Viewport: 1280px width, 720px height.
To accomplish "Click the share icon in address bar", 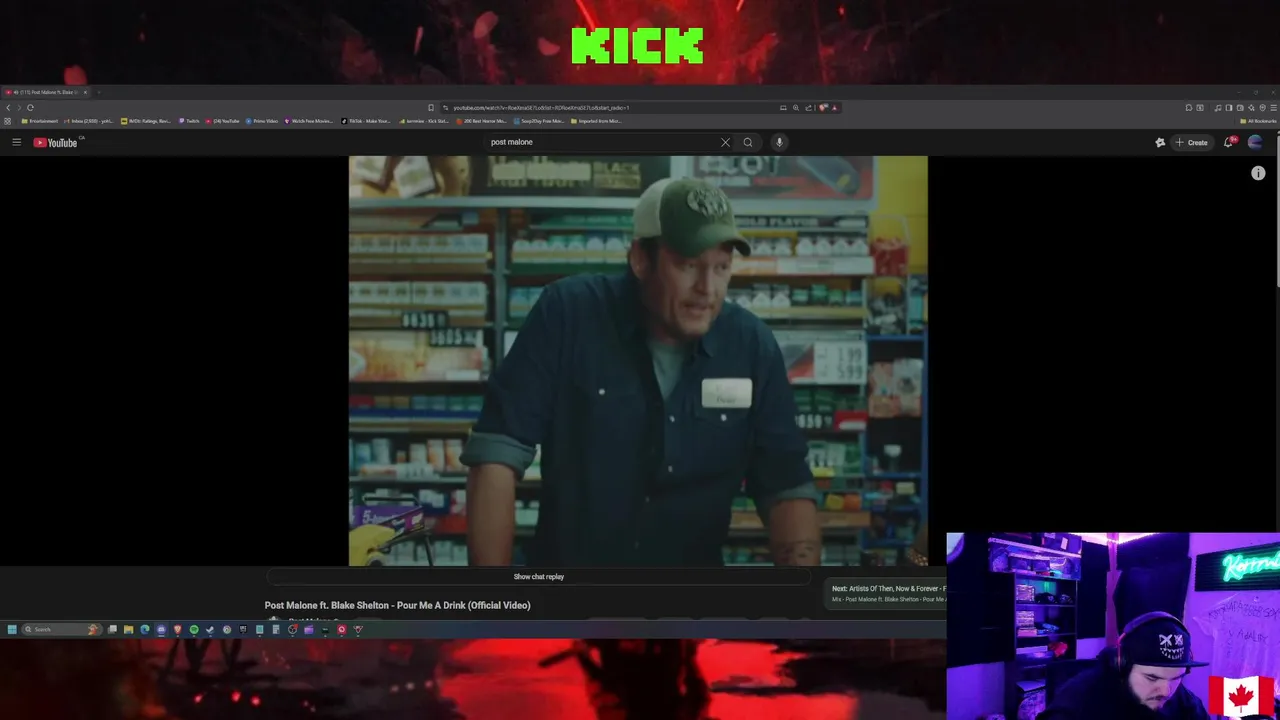I will (x=808, y=107).
